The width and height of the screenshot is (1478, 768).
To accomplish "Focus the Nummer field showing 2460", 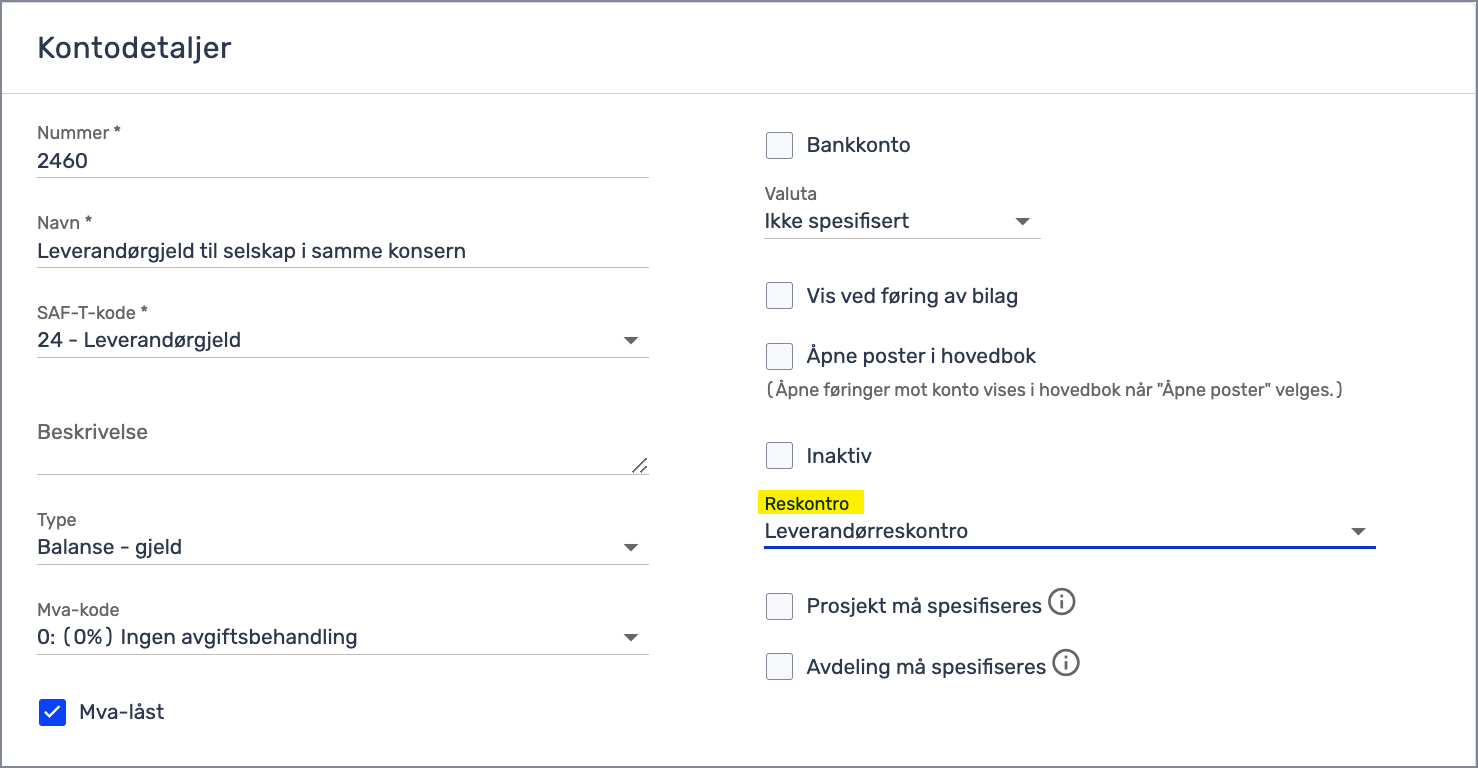I will 343,161.
